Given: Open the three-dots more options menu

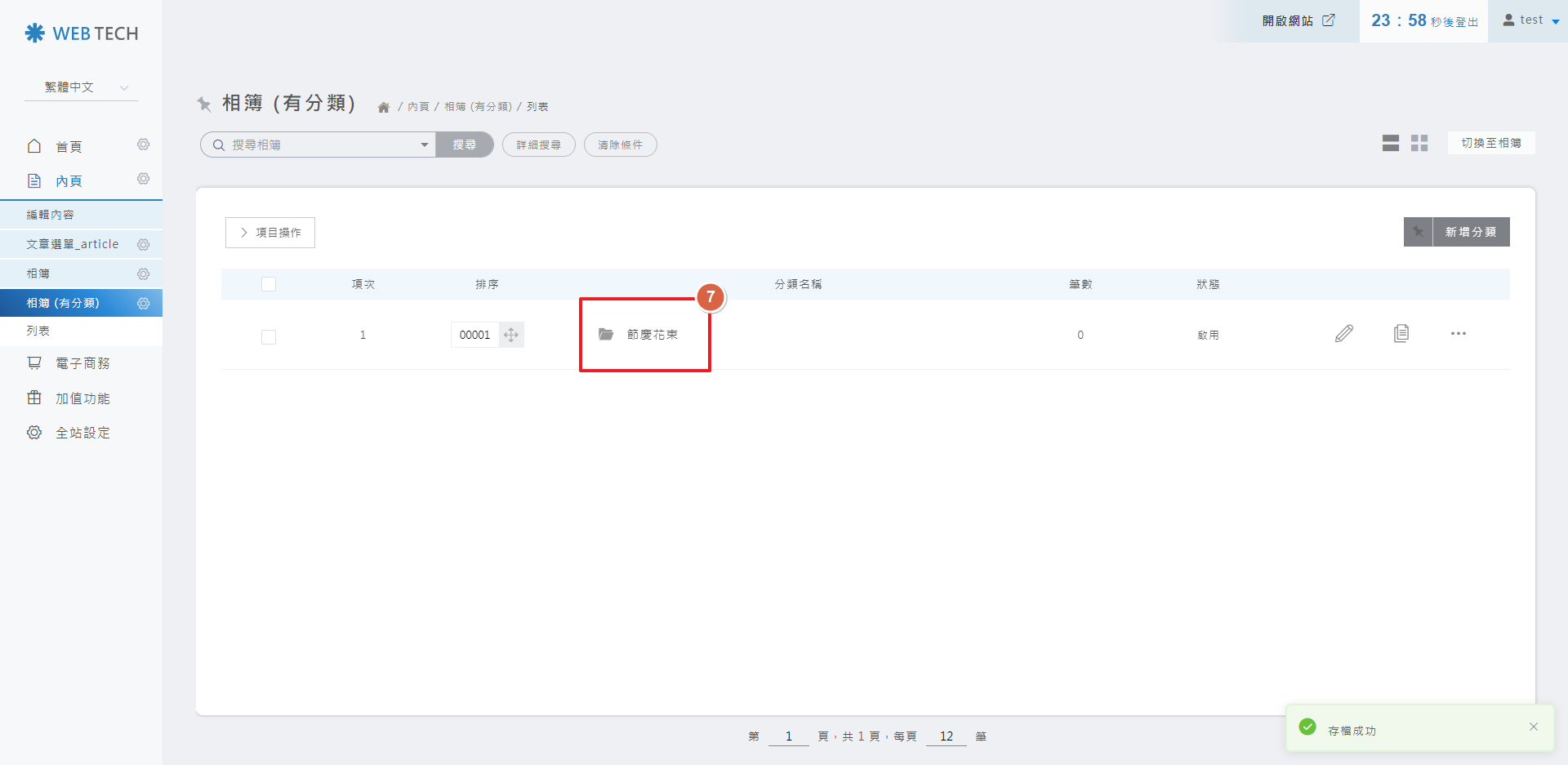Looking at the screenshot, I should pos(1458,334).
